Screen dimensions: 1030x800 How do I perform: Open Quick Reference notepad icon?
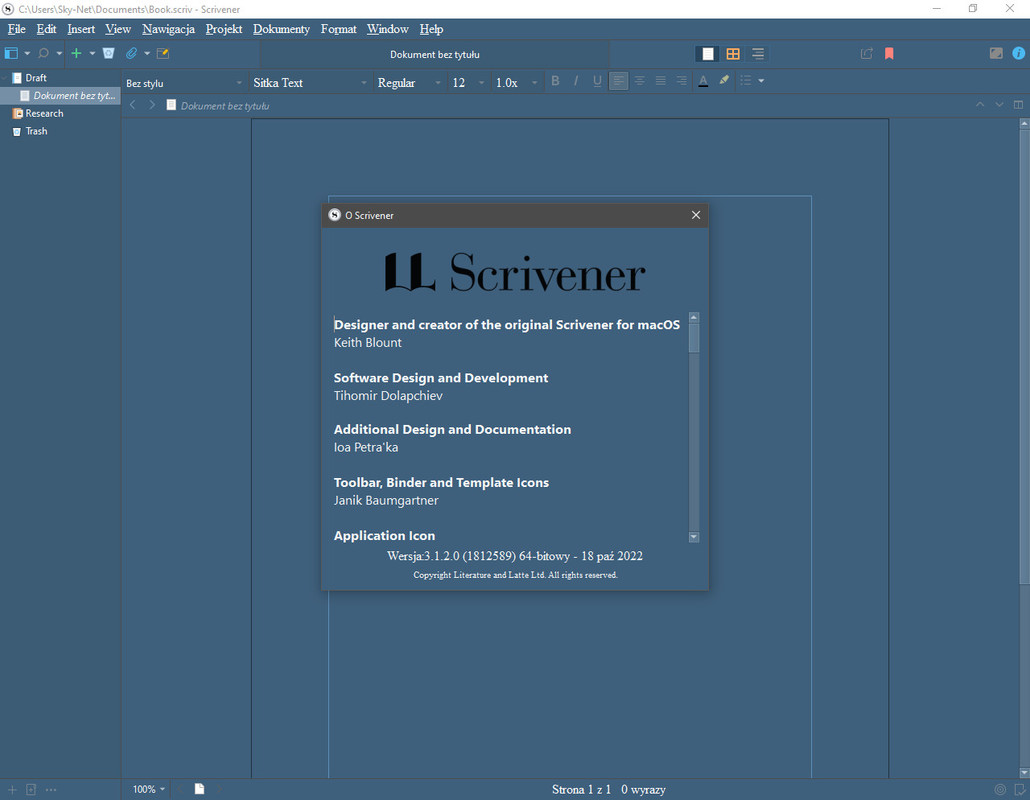tap(163, 53)
